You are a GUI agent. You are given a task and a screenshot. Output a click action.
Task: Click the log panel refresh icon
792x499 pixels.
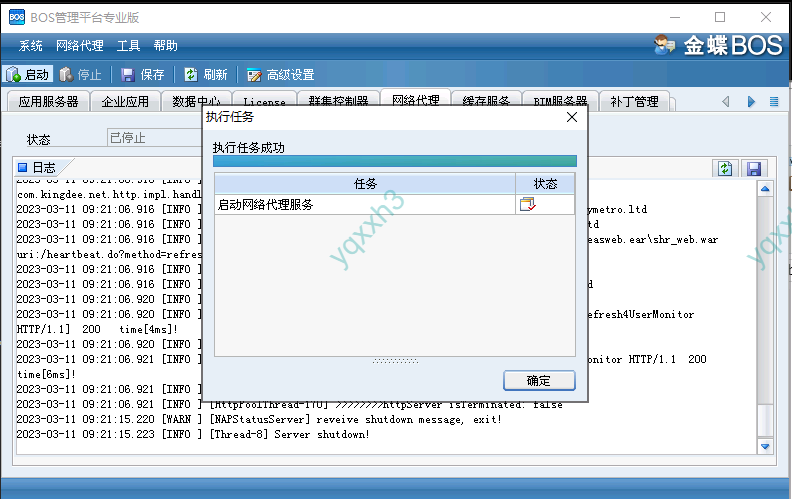point(725,168)
